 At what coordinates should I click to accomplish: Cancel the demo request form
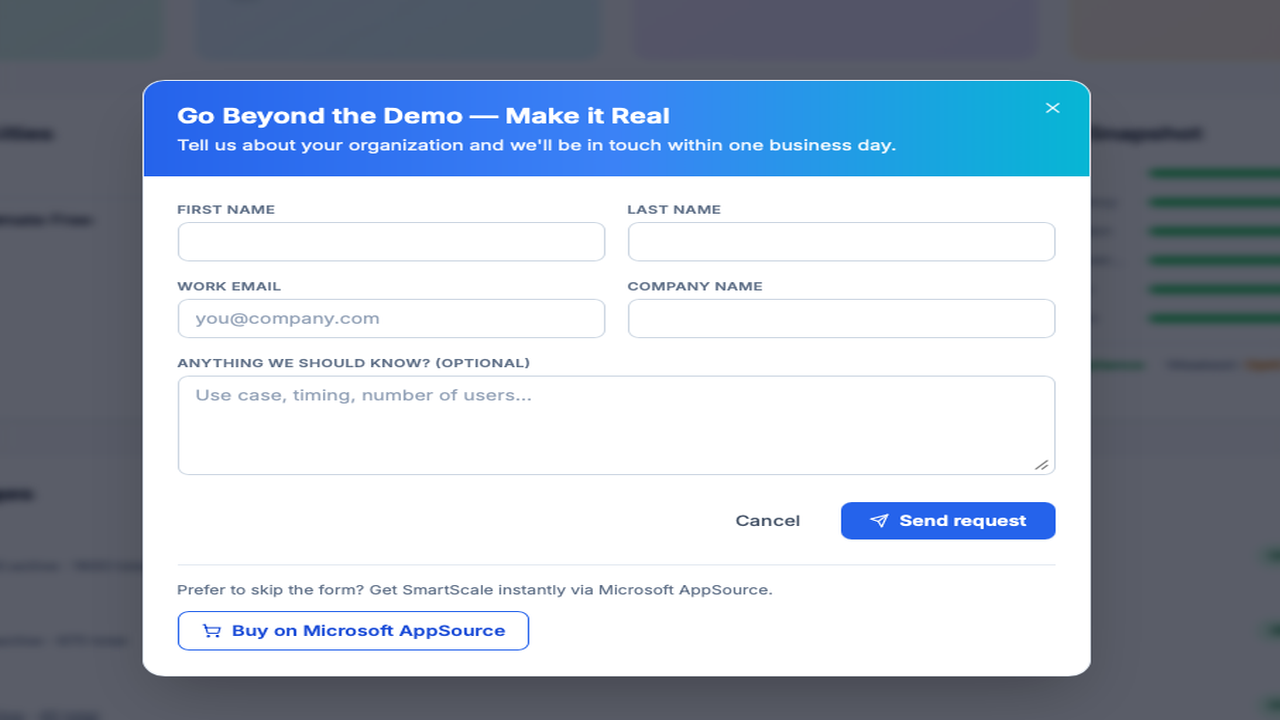[x=768, y=521]
